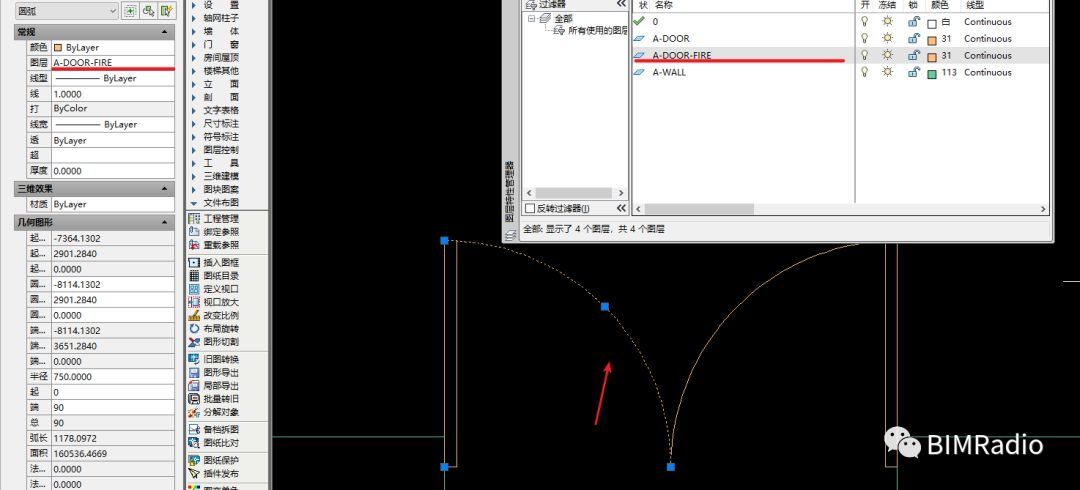Click the 重载参照 tool icon
The width and height of the screenshot is (1080, 490).
(194, 245)
